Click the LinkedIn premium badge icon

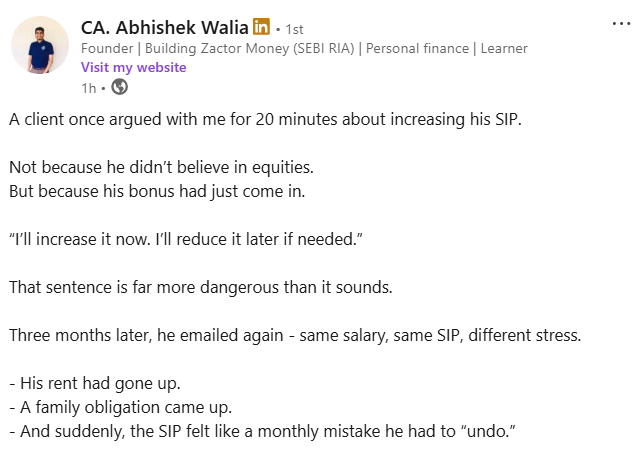tap(262, 27)
